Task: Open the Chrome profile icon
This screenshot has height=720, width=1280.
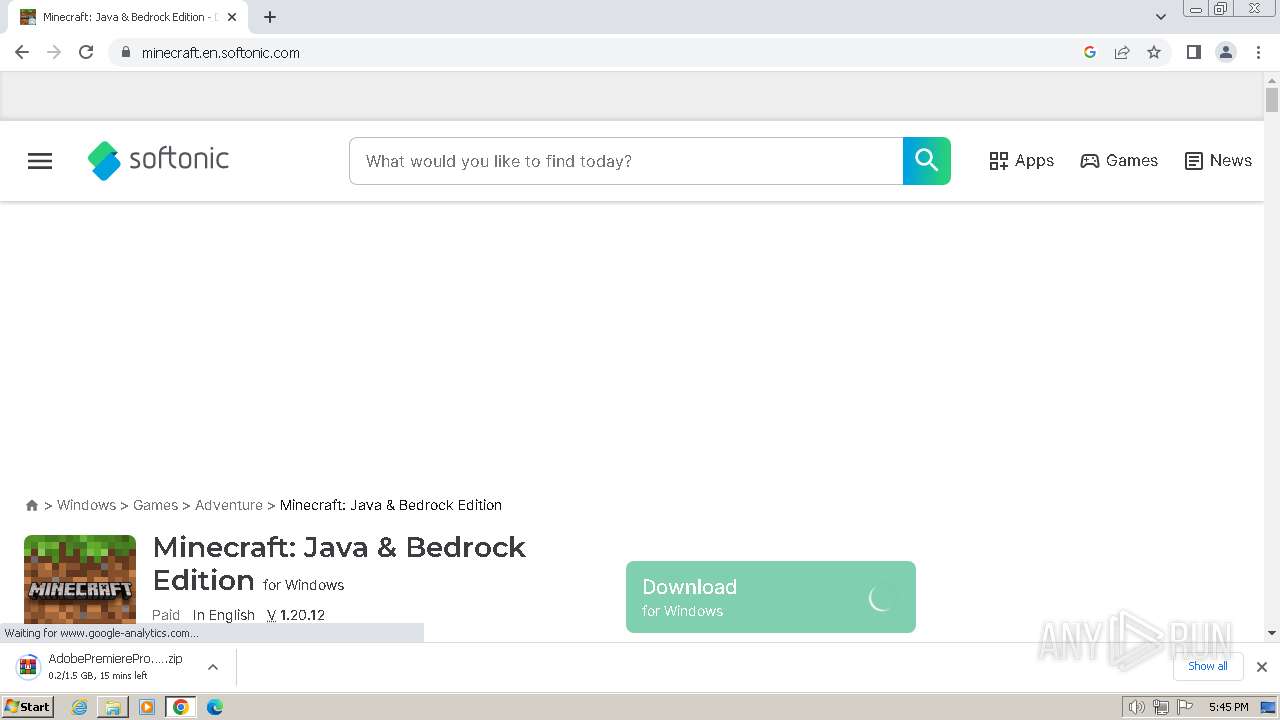Action: pyautogui.click(x=1226, y=52)
